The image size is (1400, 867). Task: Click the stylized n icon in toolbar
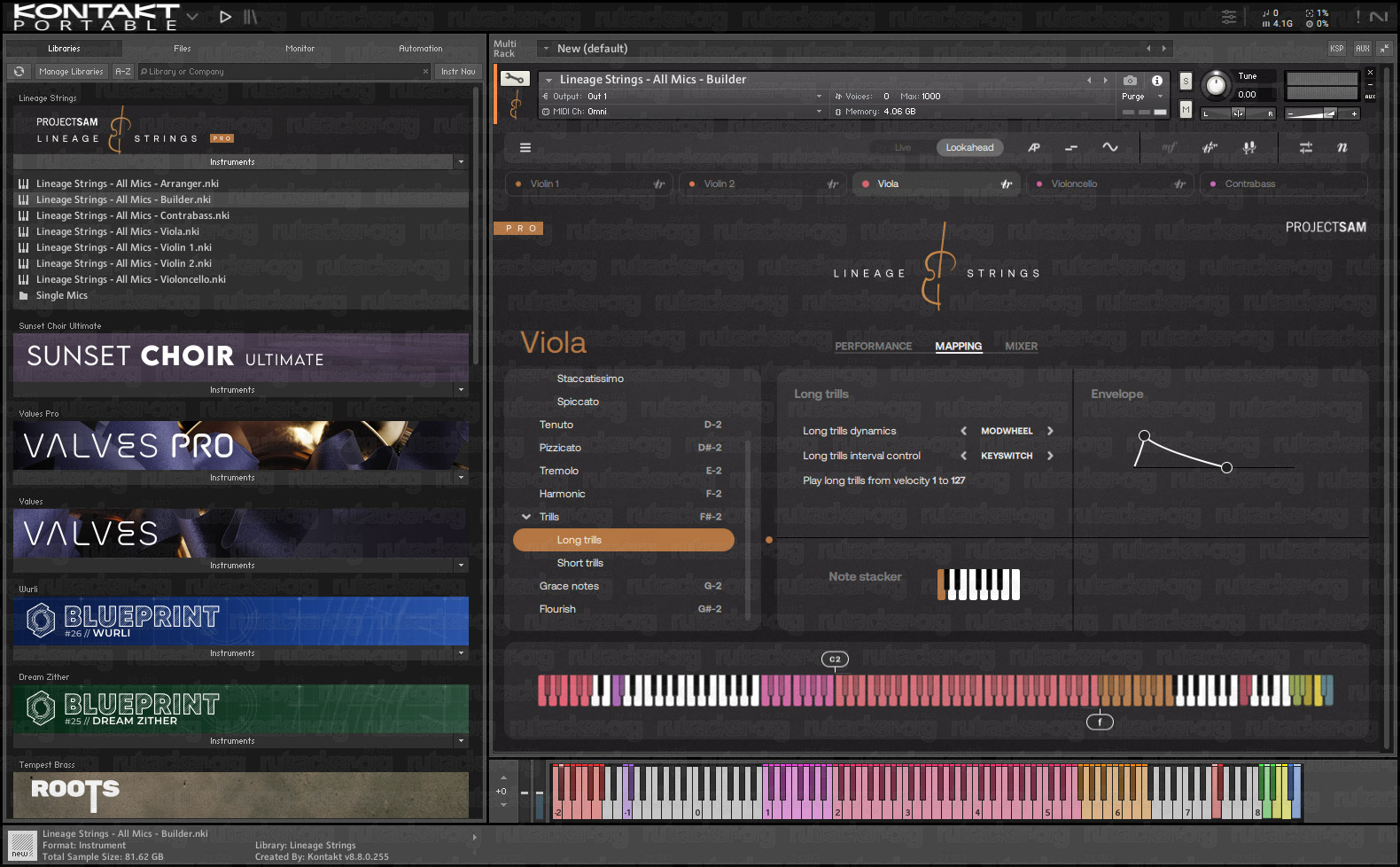click(1342, 148)
